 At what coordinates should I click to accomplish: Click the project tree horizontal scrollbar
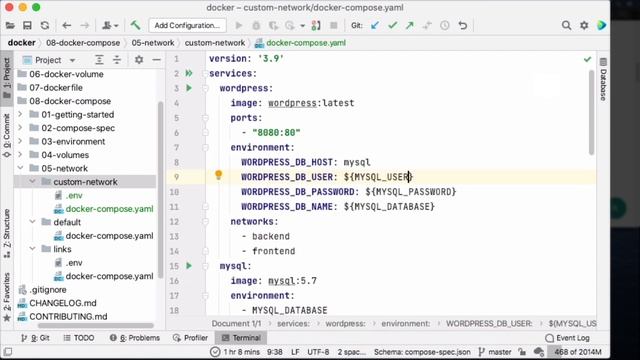tap(96, 326)
